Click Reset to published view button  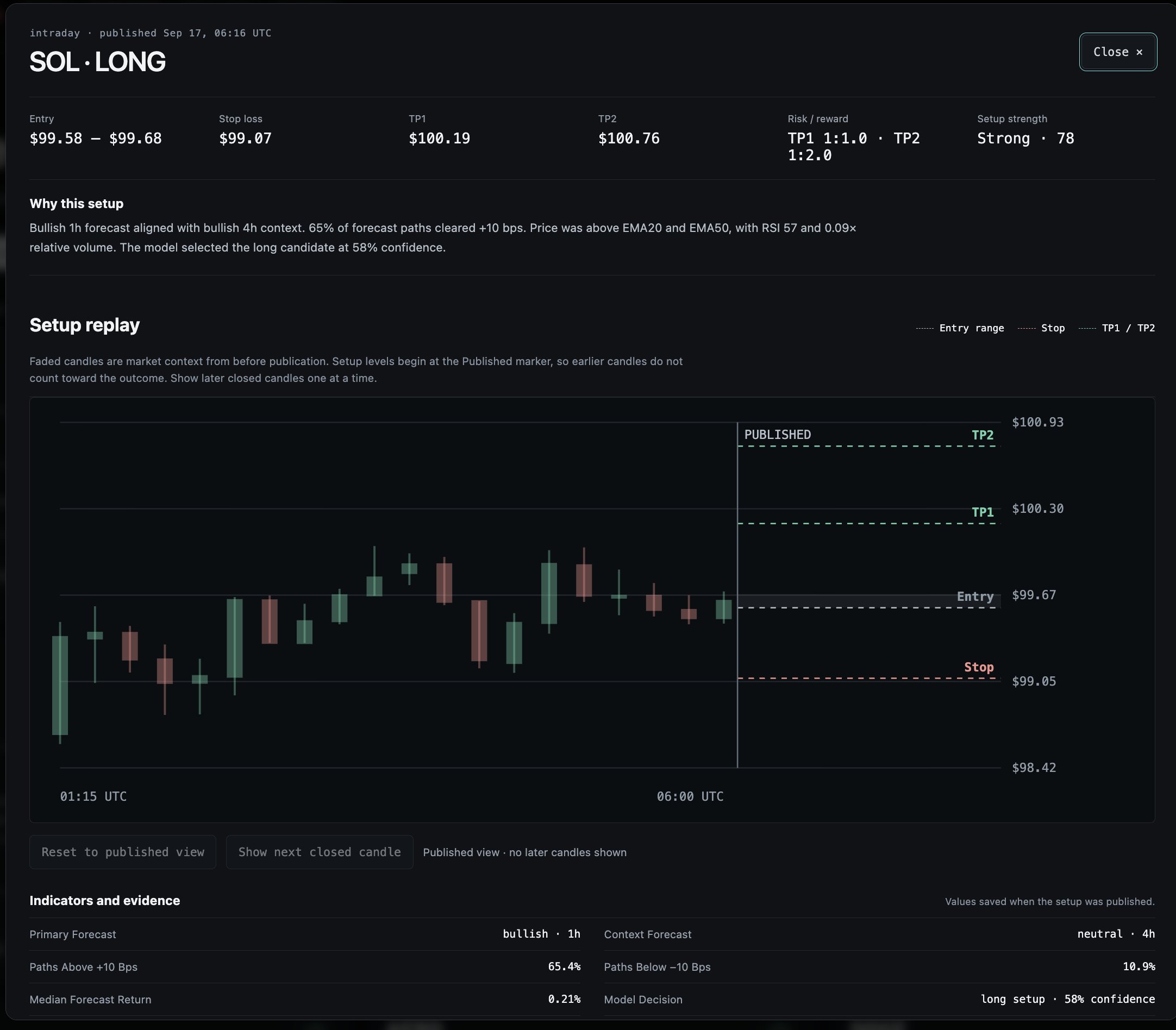coord(122,852)
